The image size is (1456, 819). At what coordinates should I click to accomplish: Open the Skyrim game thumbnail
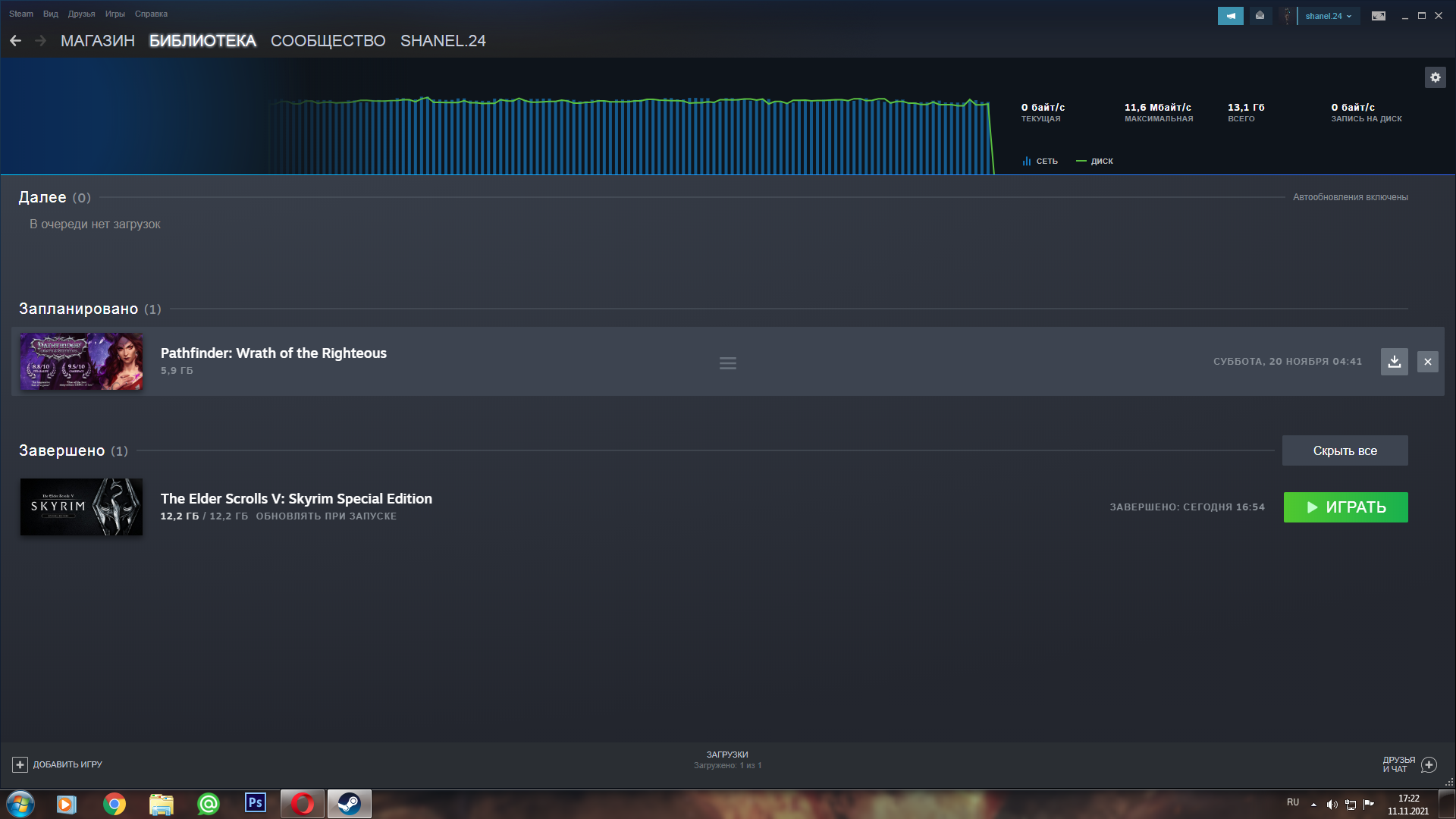tap(81, 507)
